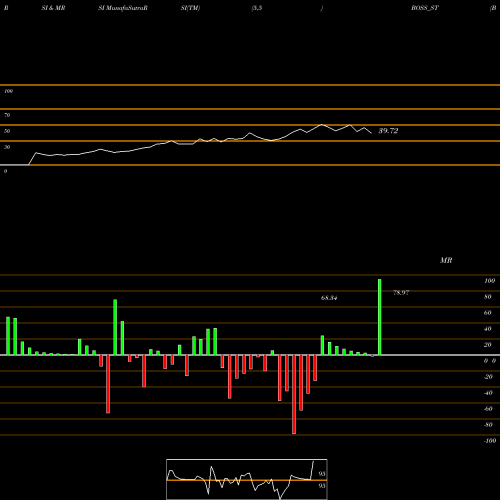This screenshot has height=500, width=500.
Task: Click the SI(TM) header label
Action: (x=190, y=8)
